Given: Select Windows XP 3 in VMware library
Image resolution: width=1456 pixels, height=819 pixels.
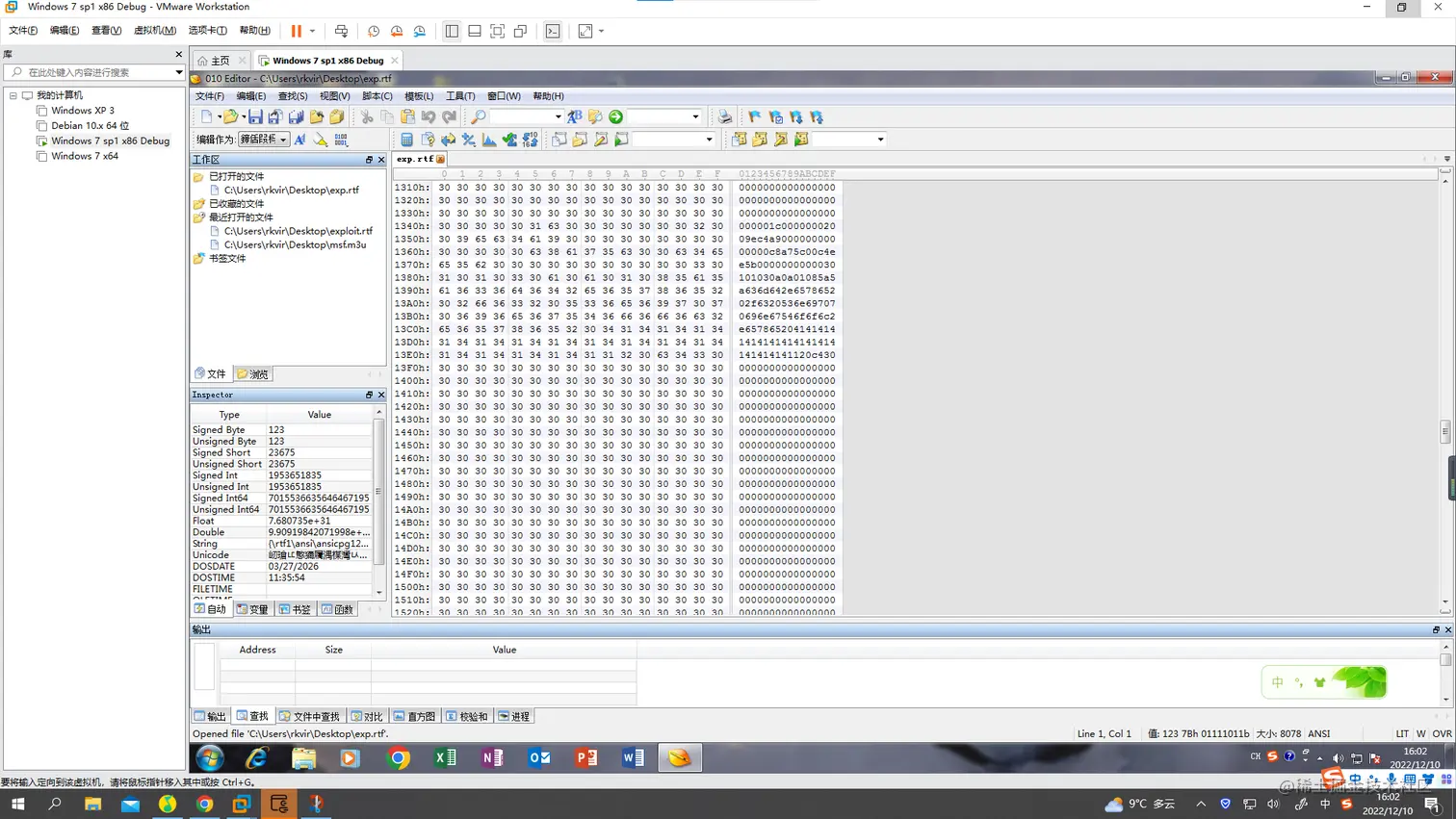Looking at the screenshot, I should 82,111.
